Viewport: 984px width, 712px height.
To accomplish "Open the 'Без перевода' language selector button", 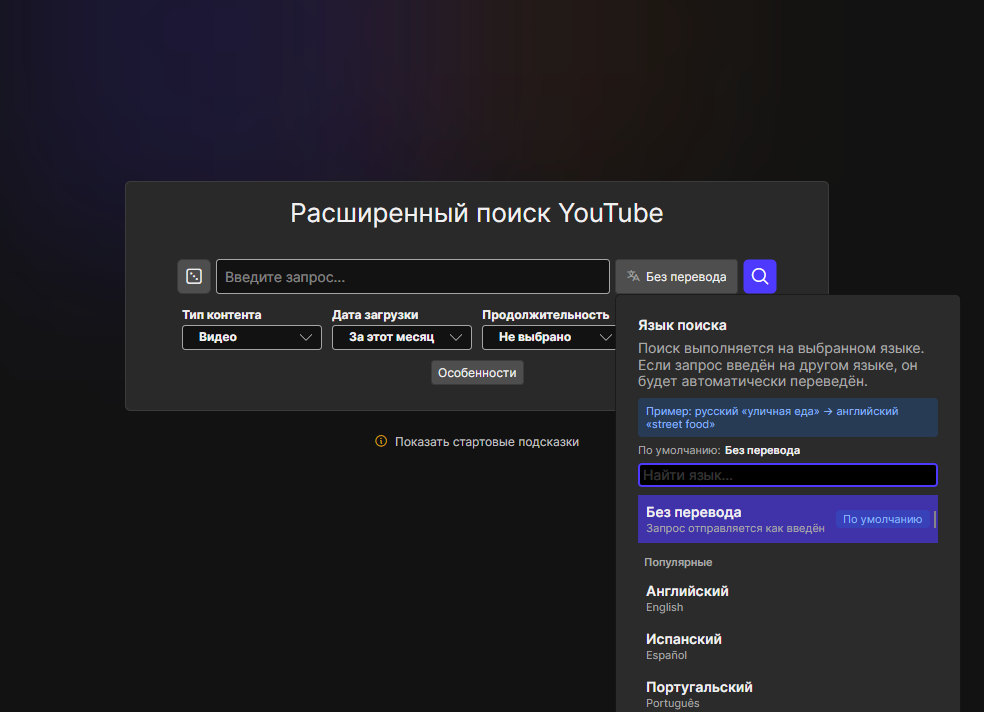I will tap(676, 277).
